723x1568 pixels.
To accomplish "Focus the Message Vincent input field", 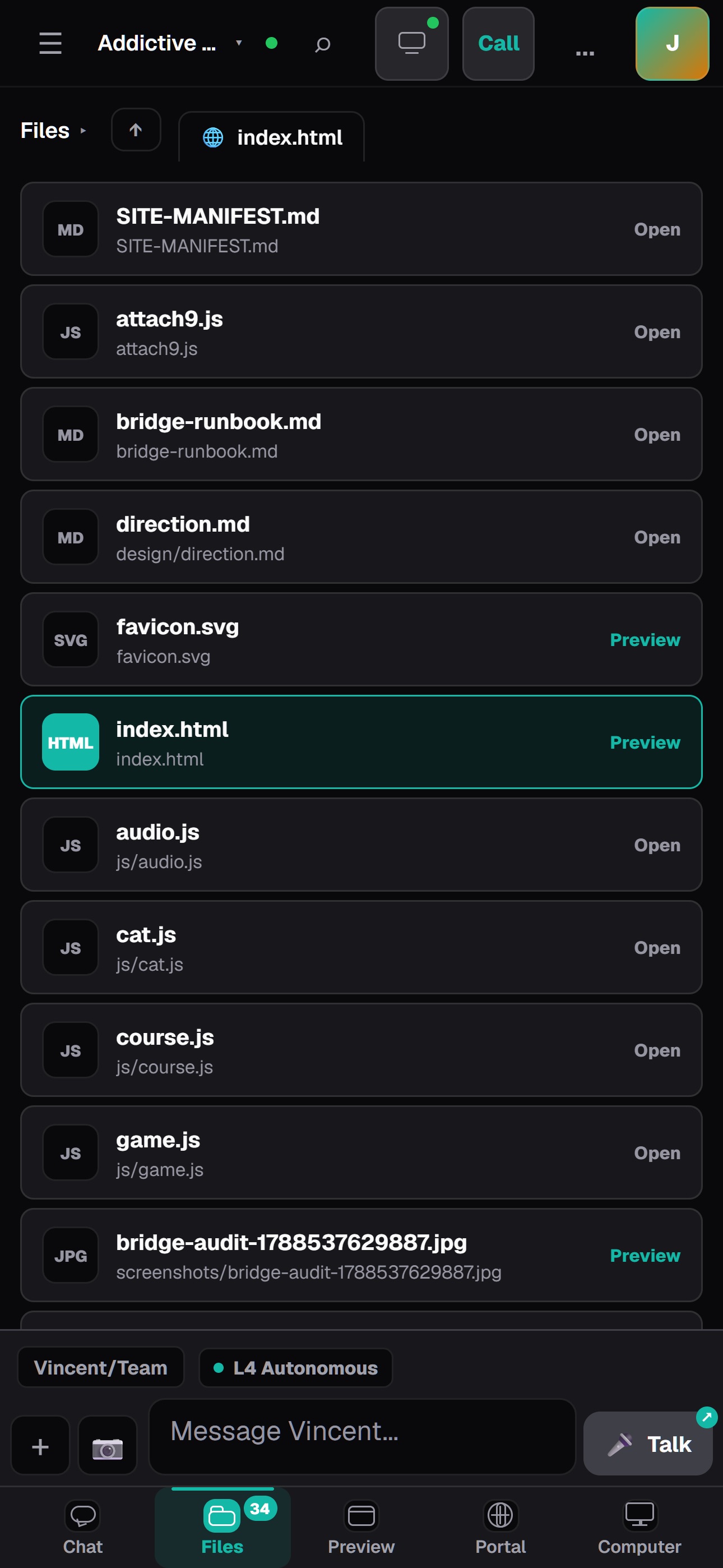I will pos(362,1437).
